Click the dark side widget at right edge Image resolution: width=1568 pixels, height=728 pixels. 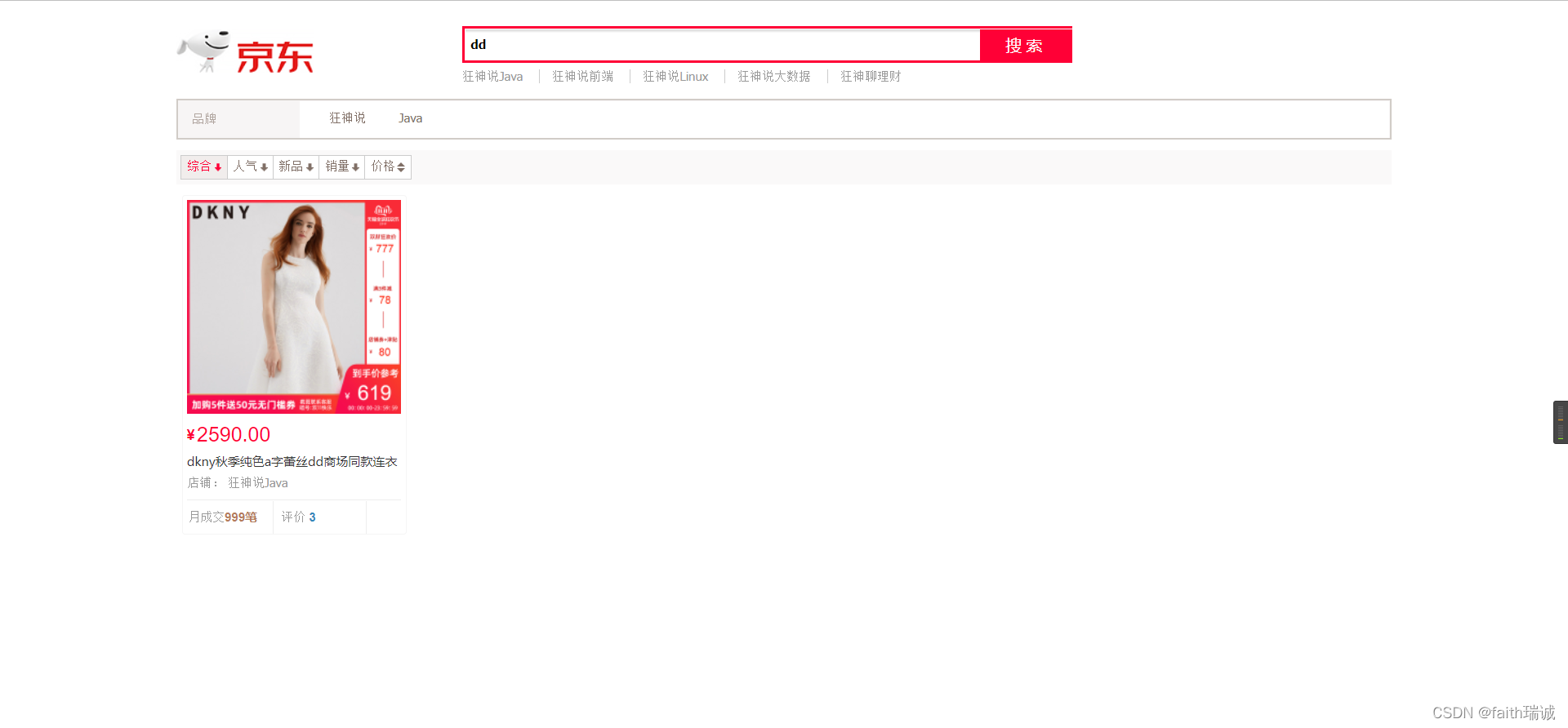click(1560, 422)
